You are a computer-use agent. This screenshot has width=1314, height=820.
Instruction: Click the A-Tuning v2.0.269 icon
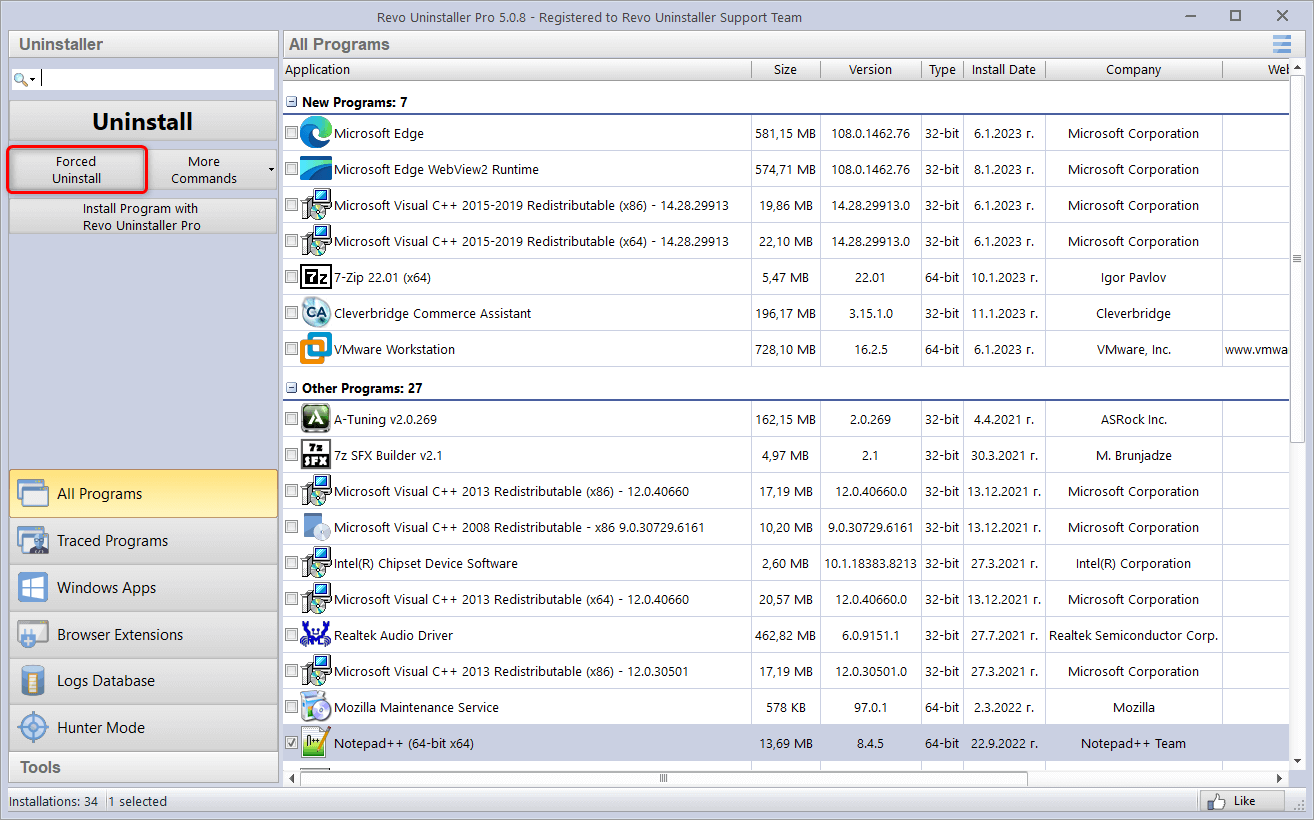pos(316,419)
